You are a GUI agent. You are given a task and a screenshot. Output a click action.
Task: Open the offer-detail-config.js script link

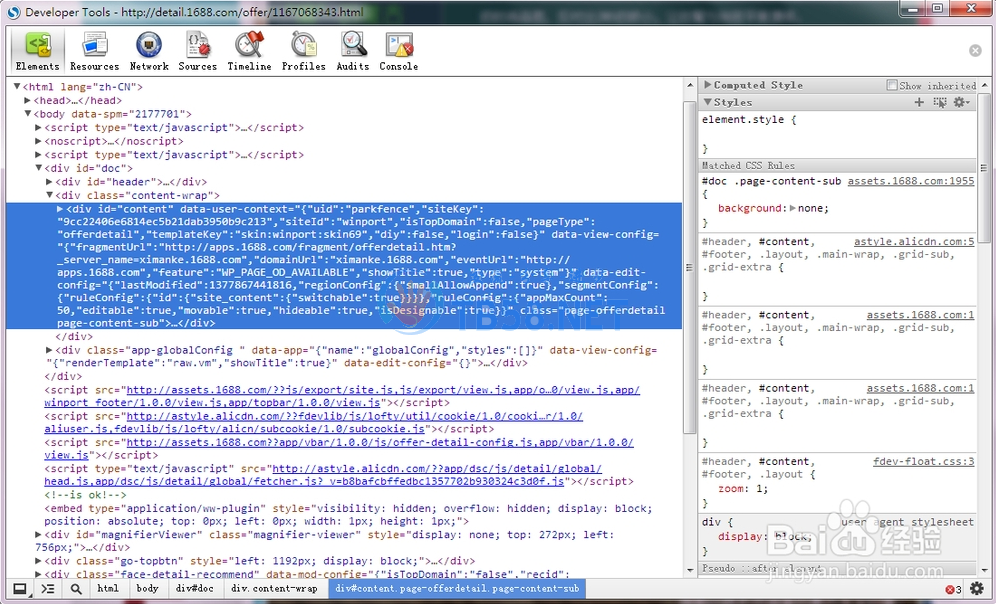(x=339, y=449)
